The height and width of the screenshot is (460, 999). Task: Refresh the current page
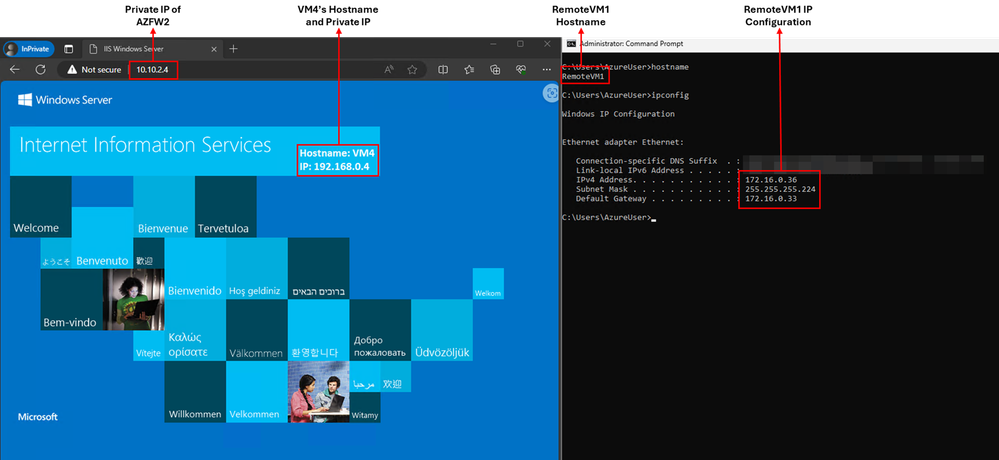click(x=40, y=69)
